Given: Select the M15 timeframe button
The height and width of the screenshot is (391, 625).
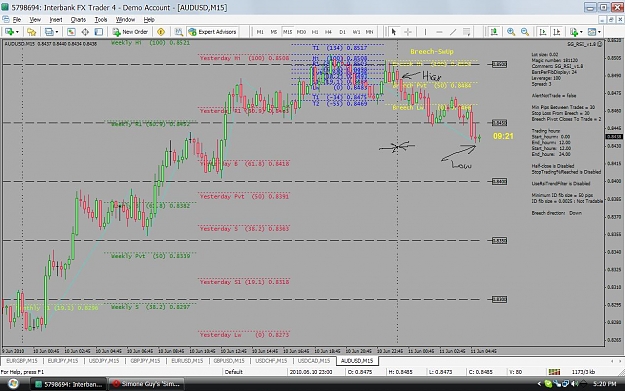Looking at the screenshot, I should 287,32.
